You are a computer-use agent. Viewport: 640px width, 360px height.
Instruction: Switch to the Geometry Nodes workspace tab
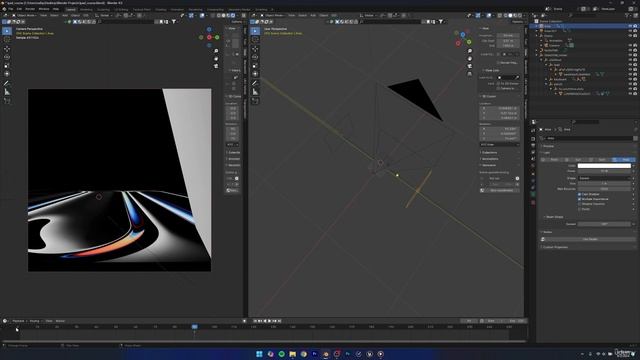(x=239, y=9)
